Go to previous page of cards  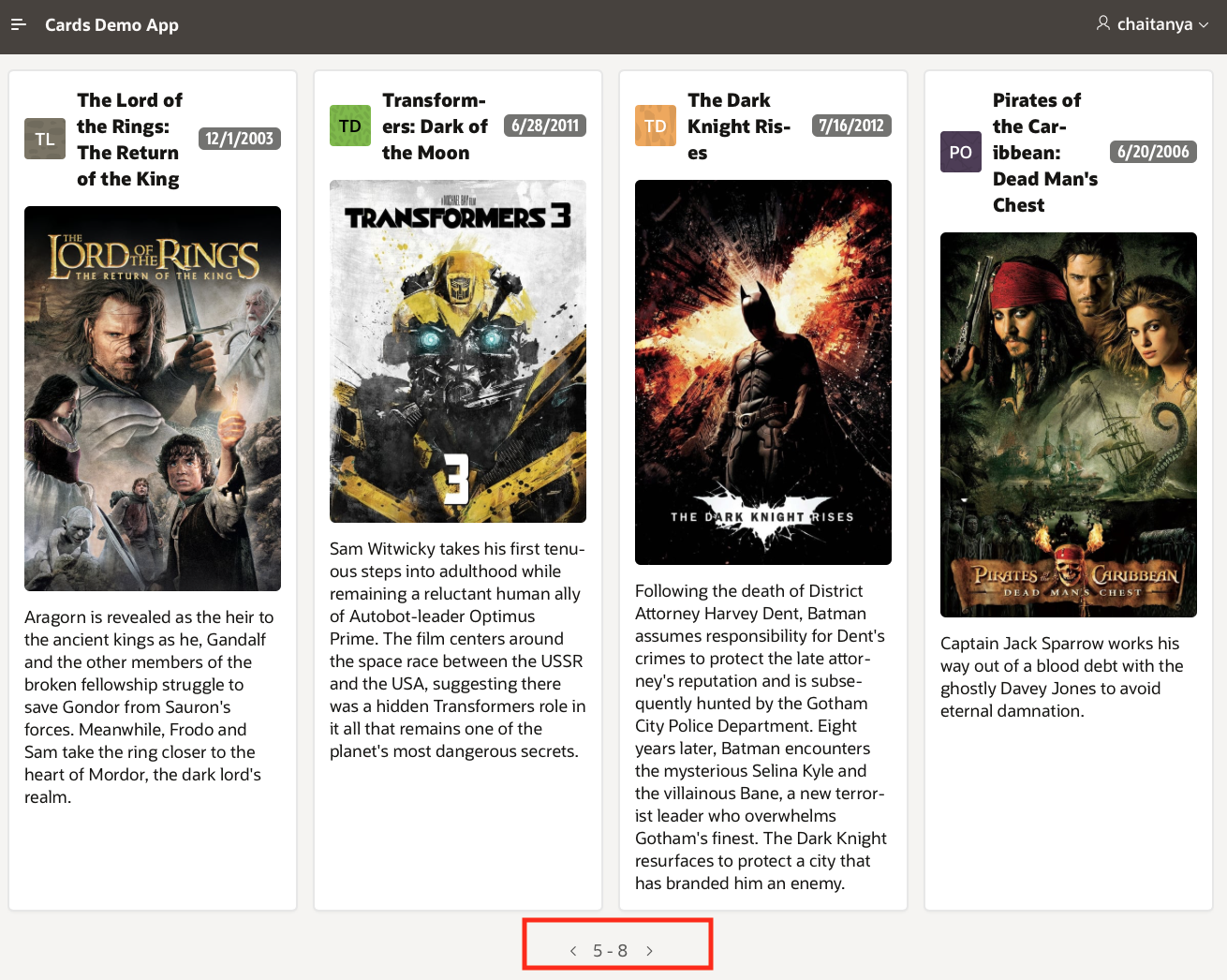point(573,951)
